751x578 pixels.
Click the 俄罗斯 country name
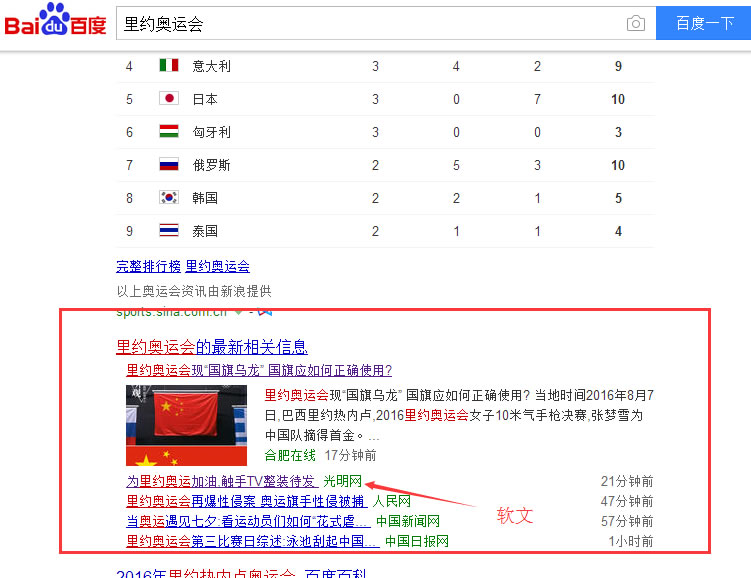click(211, 165)
